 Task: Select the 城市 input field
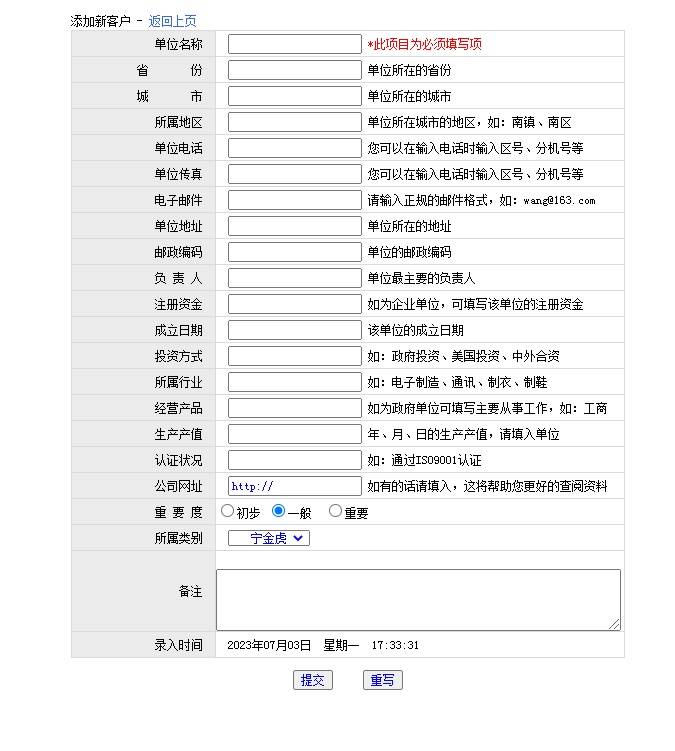pyautogui.click(x=295, y=96)
